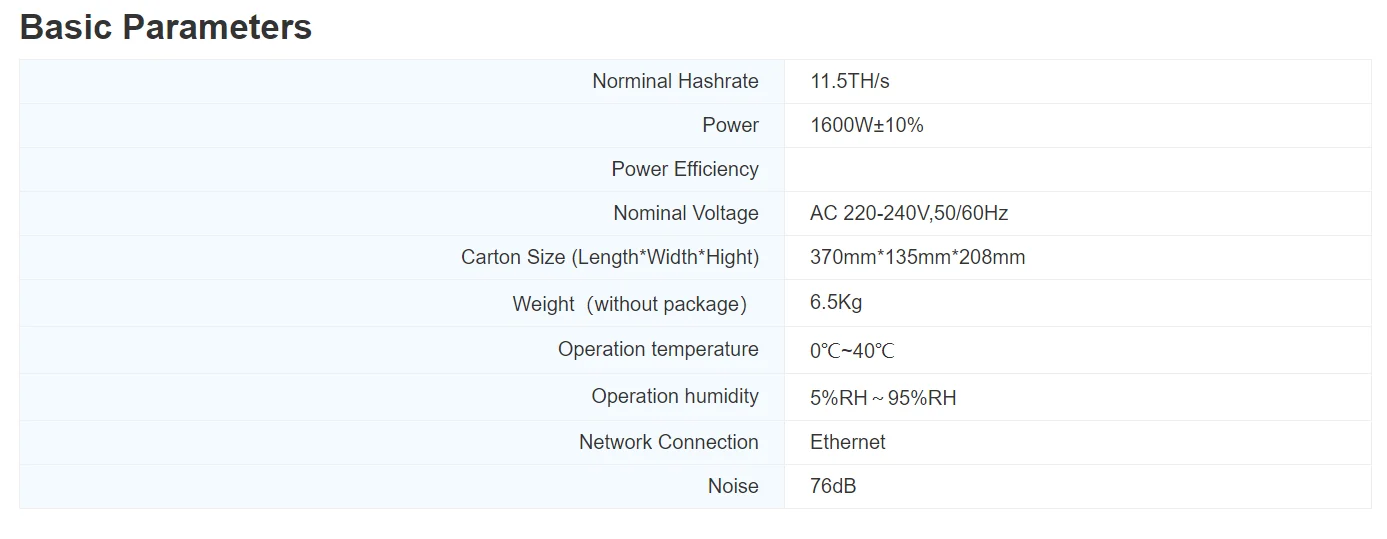
Task: Click the 1600W±10% power value
Action: (x=866, y=125)
